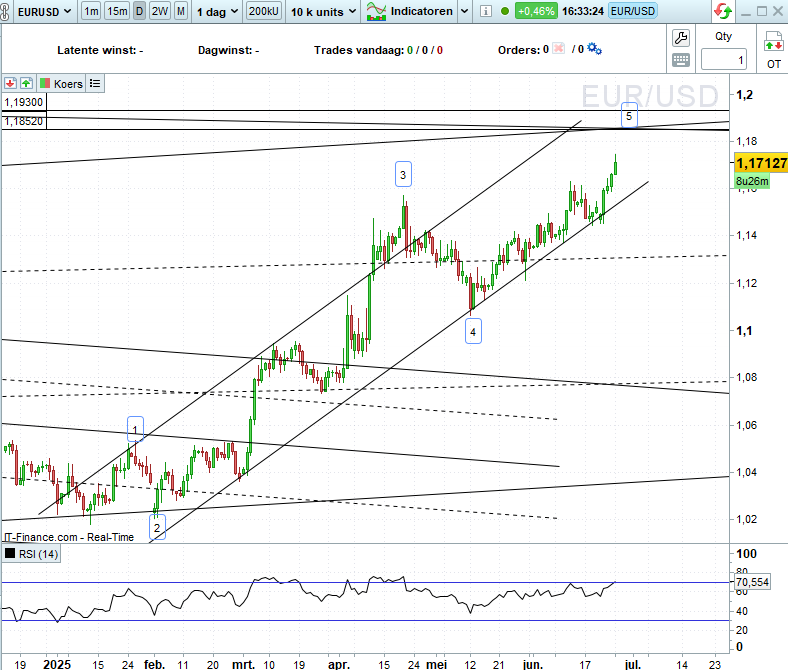Open trading settings wrench icon
Screen dimensions: 788x670
click(681, 38)
